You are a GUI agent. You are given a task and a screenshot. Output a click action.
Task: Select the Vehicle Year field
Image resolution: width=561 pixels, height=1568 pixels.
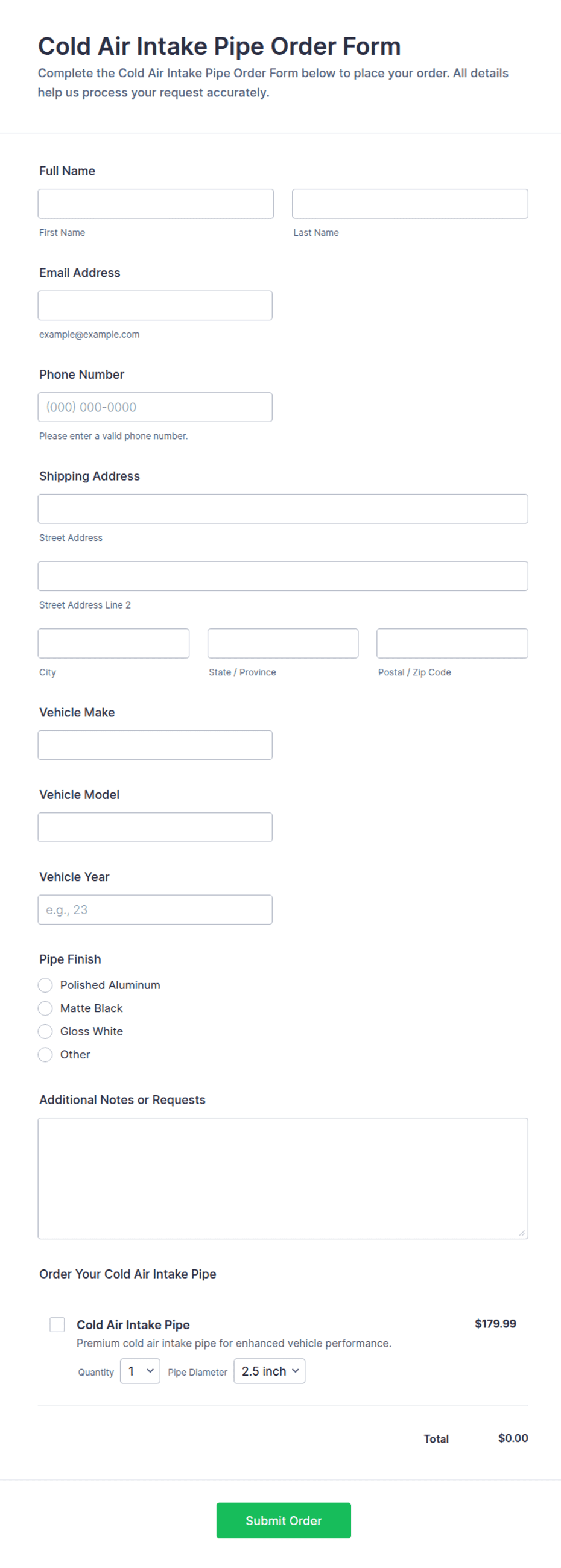[154, 909]
